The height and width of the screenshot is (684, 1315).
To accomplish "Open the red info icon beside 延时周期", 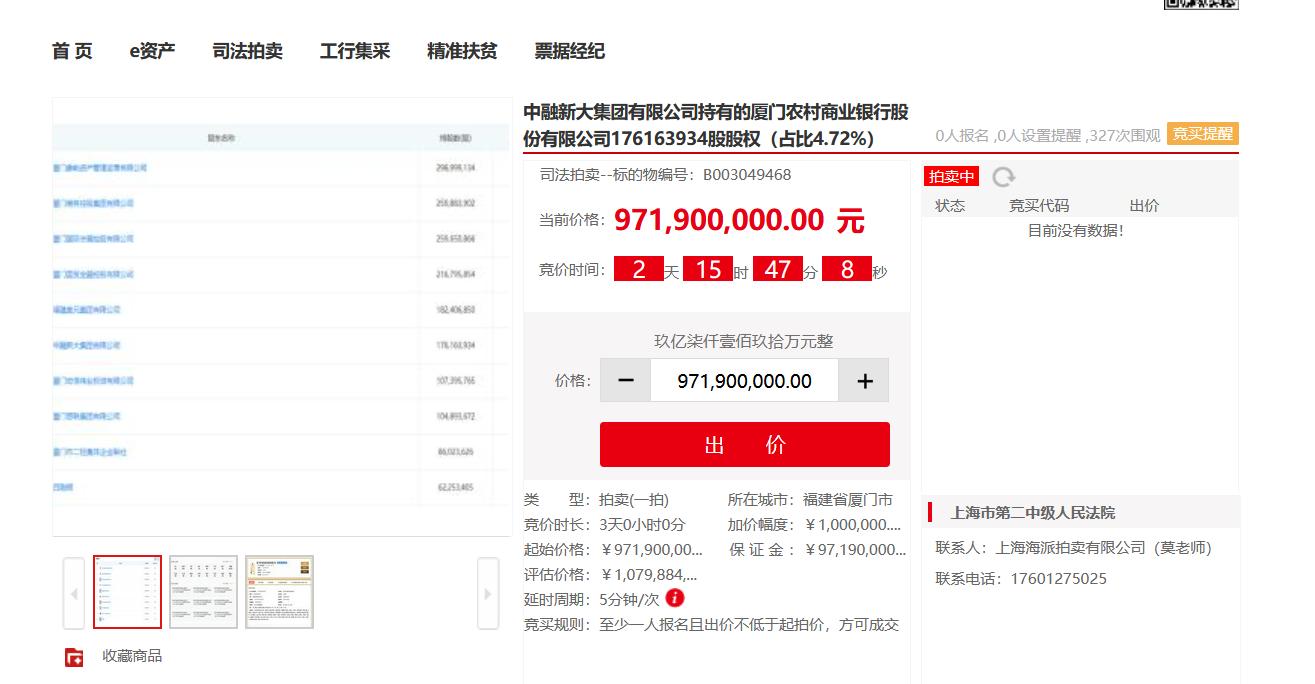I will click(675, 598).
